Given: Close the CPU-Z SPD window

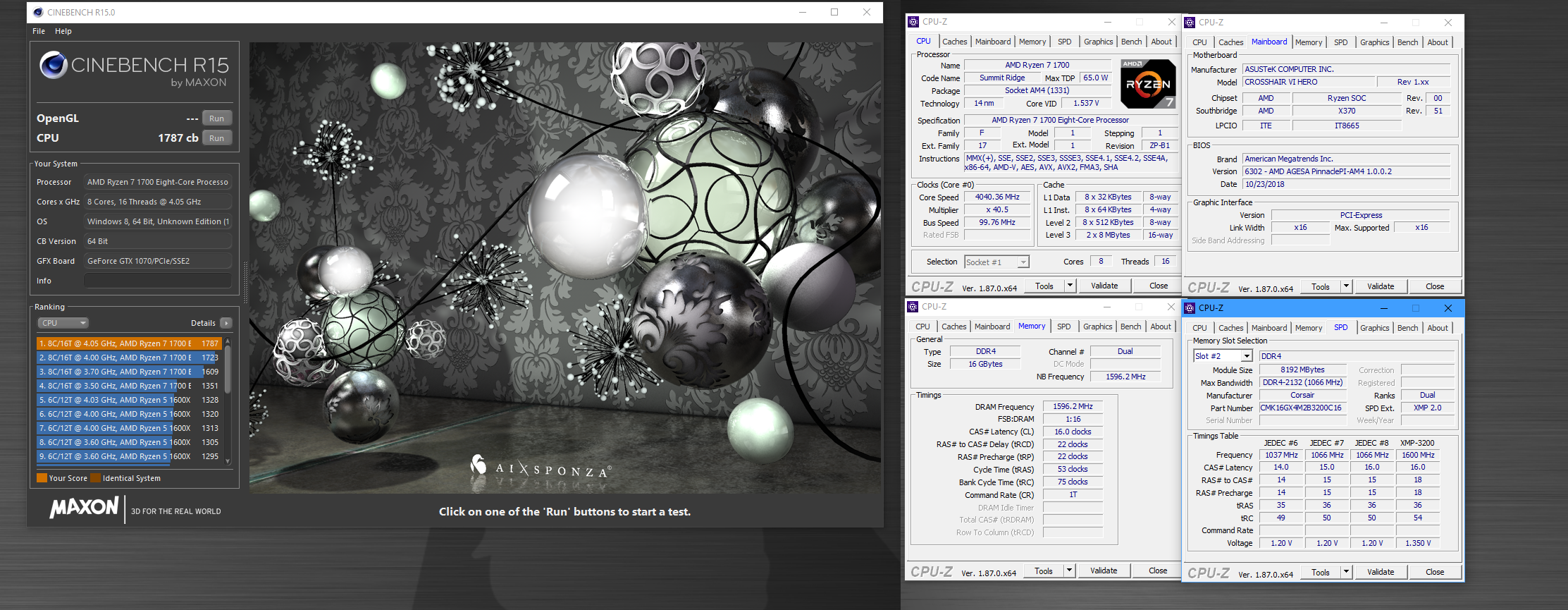Looking at the screenshot, I should coord(1448,308).
